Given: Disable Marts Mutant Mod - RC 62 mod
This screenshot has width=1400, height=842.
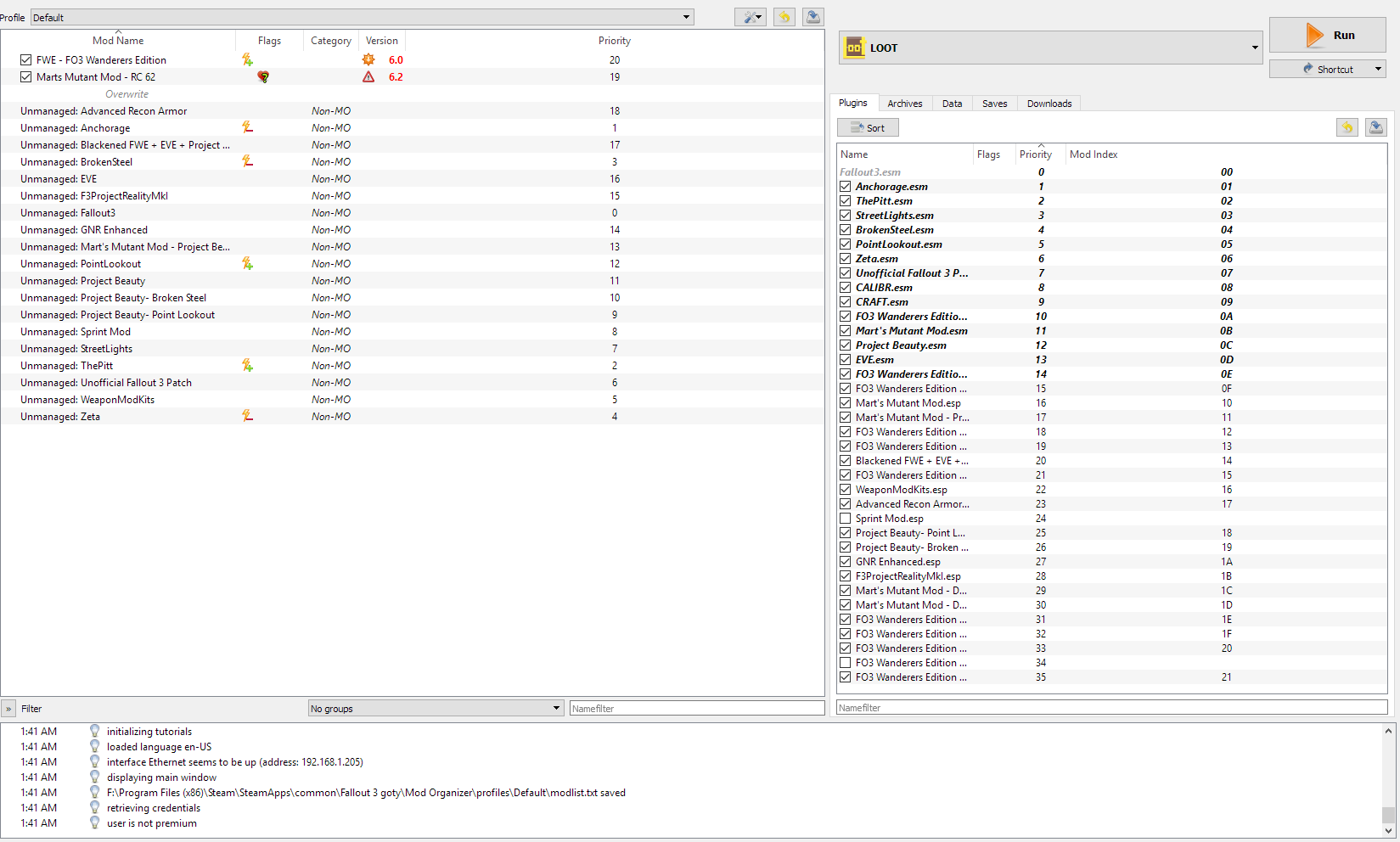Looking at the screenshot, I should click(x=26, y=76).
